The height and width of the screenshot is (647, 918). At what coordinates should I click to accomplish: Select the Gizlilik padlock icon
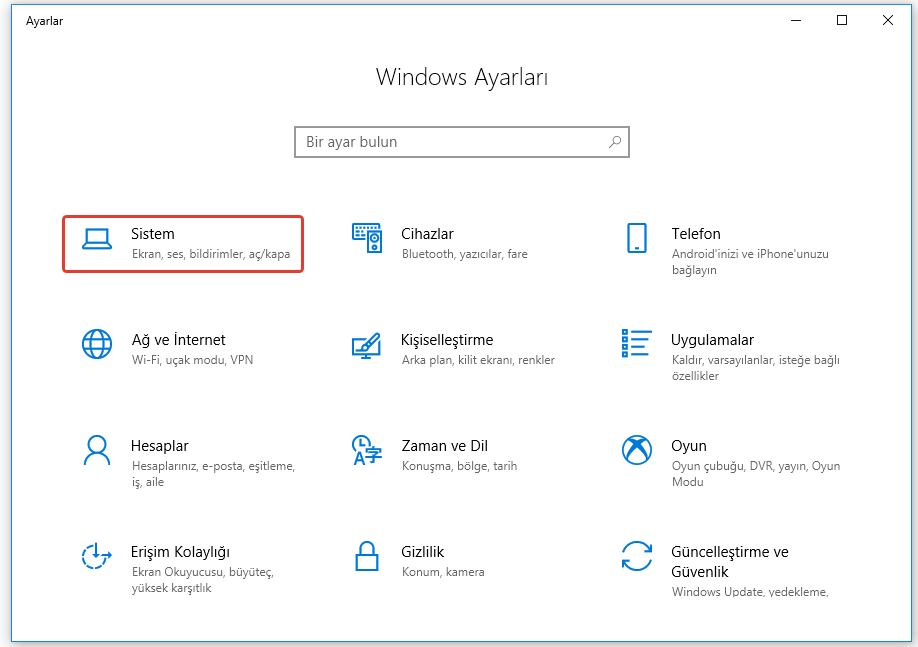pos(367,556)
